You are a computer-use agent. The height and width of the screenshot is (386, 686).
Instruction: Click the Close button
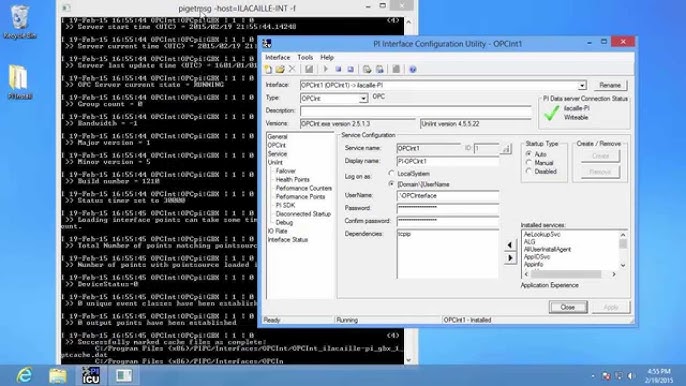coord(568,307)
